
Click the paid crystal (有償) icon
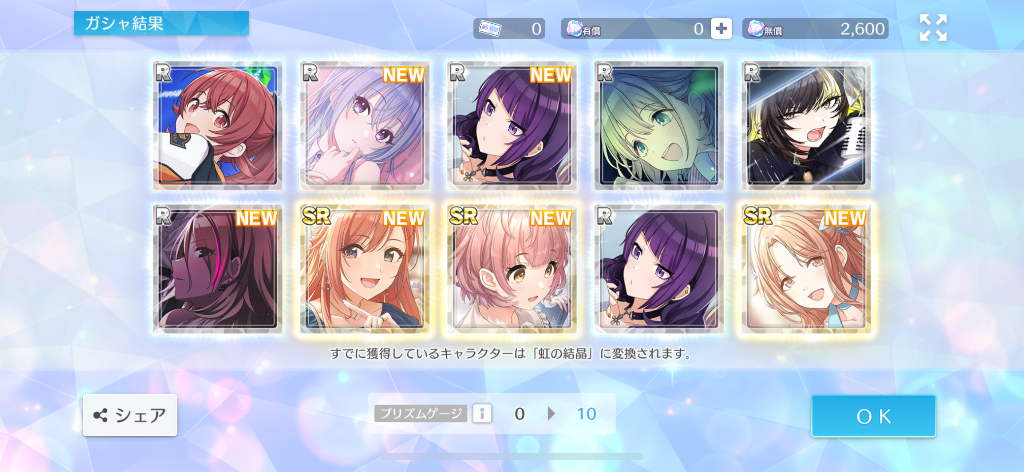574,28
